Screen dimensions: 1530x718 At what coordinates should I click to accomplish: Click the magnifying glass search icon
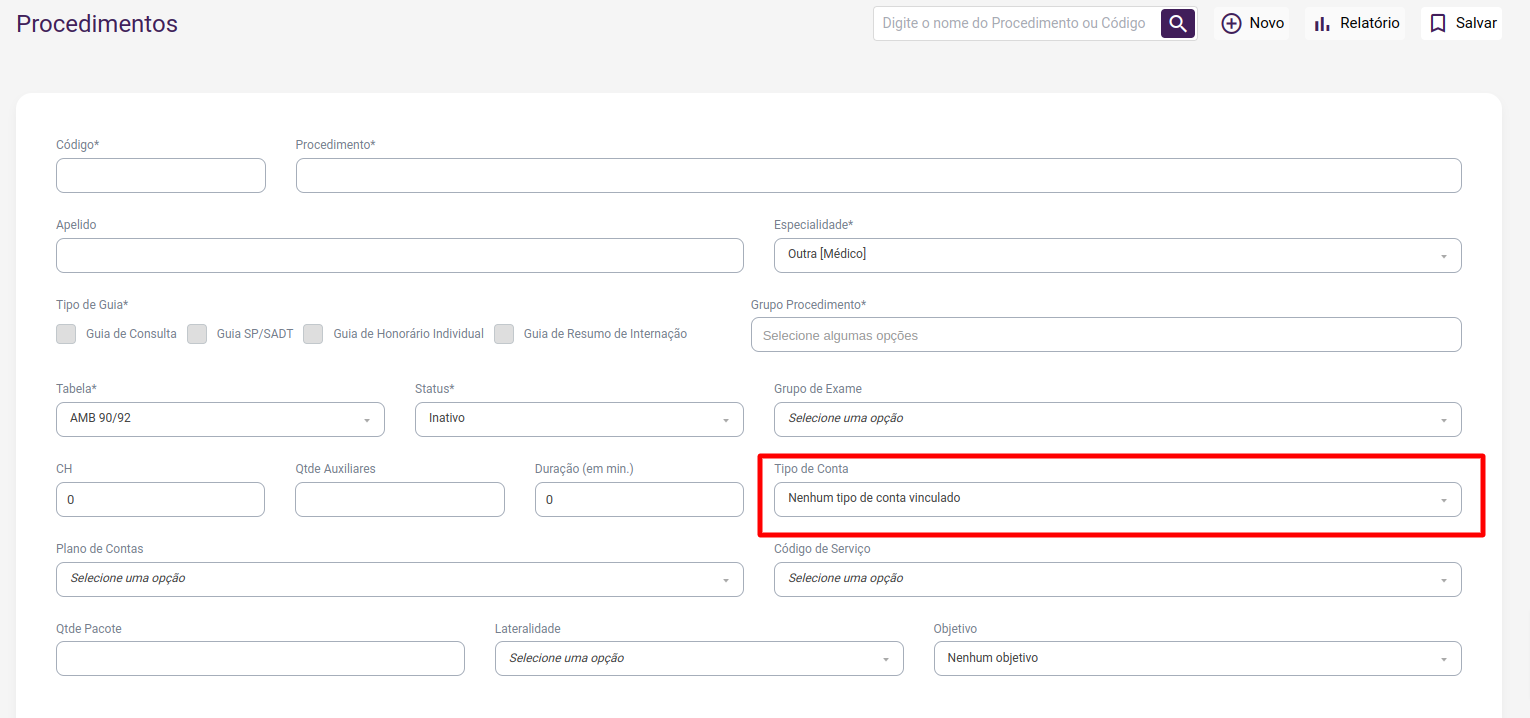pyautogui.click(x=1178, y=23)
